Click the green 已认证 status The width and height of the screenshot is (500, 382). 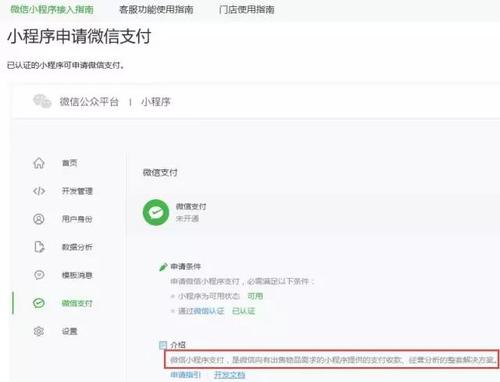[243, 311]
